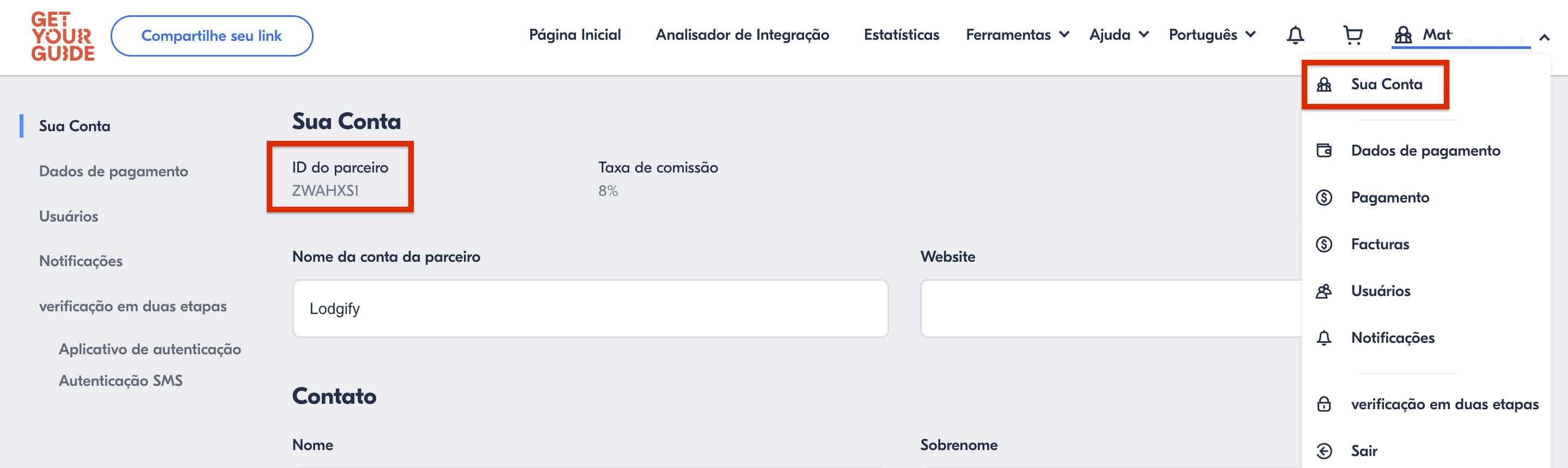Open Estatísticas in the top navigation
Viewport: 1568px width, 468px height.
901,35
